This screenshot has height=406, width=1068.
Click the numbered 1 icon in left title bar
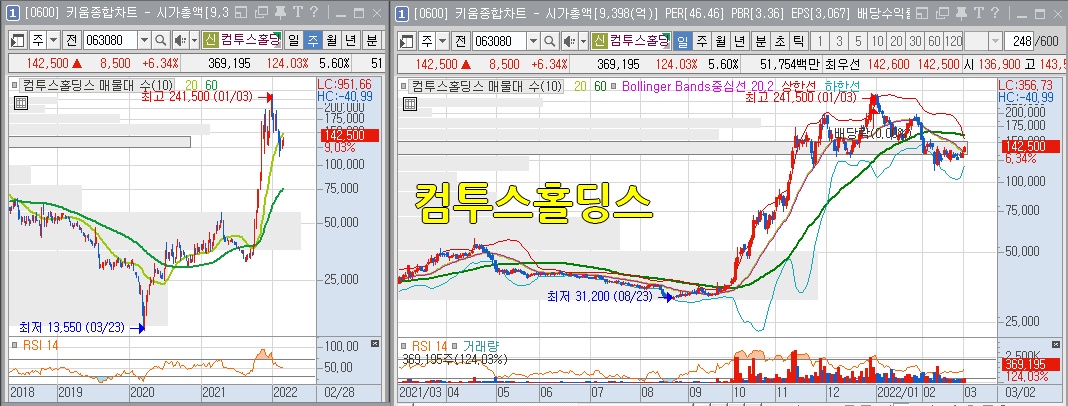tap(14, 12)
